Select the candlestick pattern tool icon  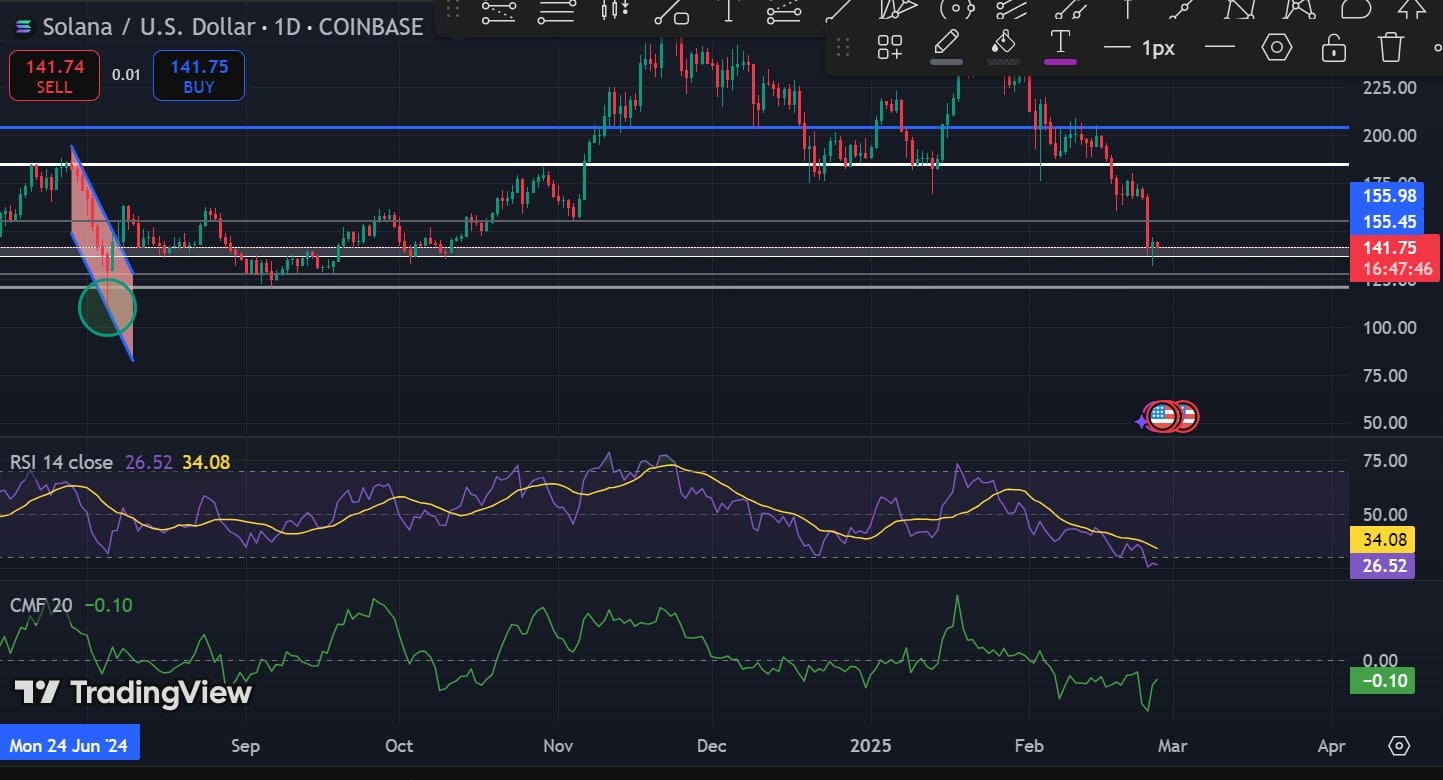pyautogui.click(x=613, y=11)
